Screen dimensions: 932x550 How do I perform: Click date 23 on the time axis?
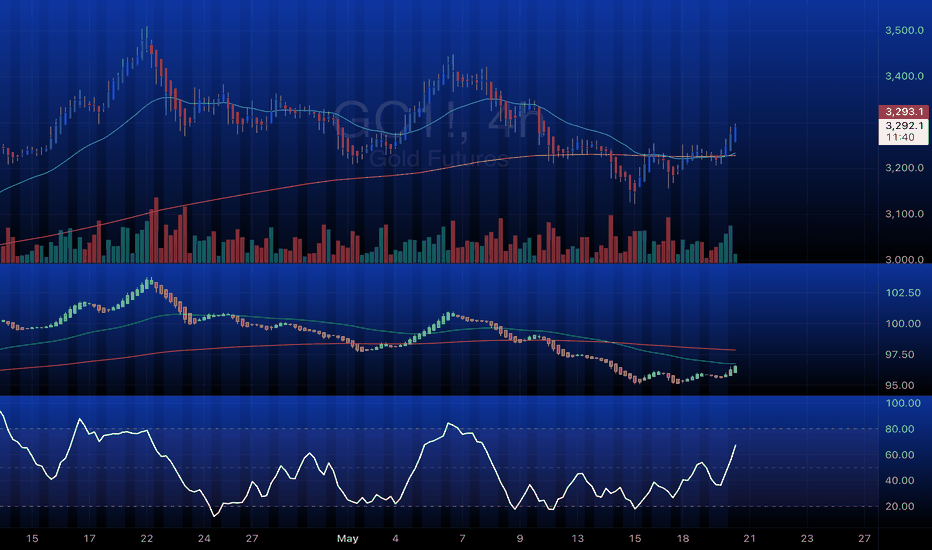coord(807,539)
